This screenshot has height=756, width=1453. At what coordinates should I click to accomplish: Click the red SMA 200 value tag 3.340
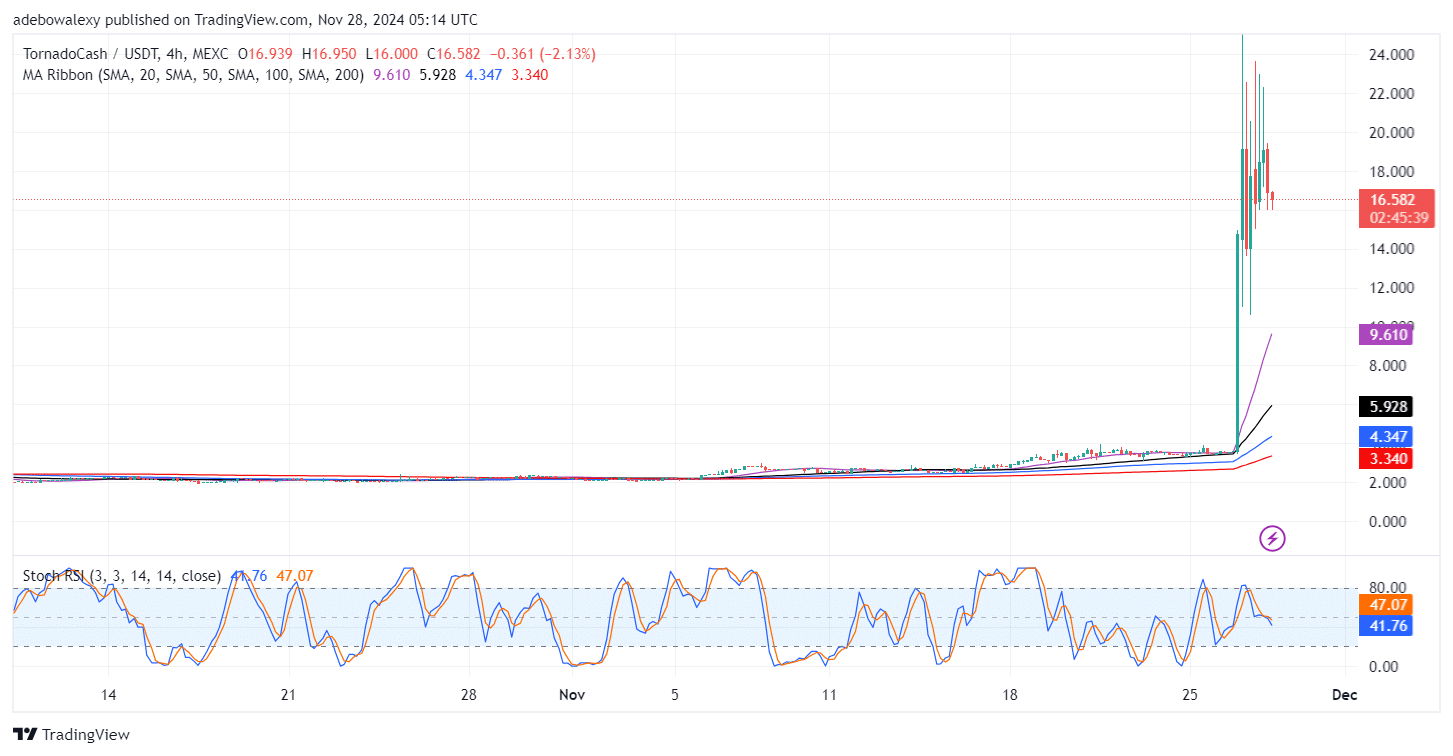[1385, 458]
